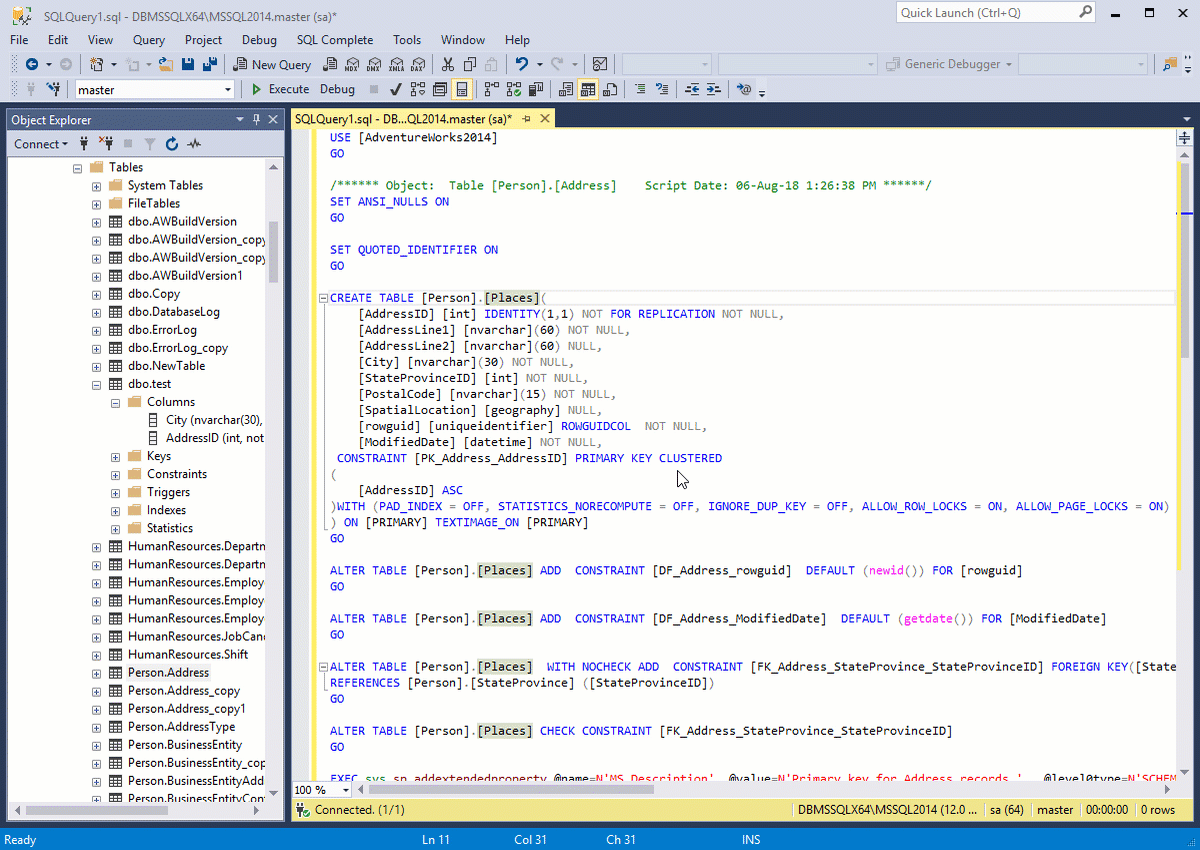Select the SQLQuery1.sql document tab
This screenshot has height=850, width=1200.
(x=402, y=119)
